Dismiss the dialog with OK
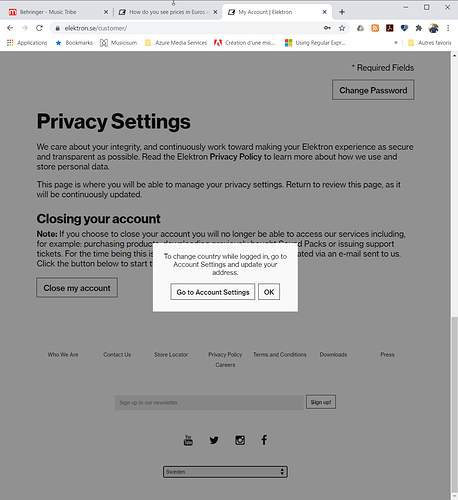This screenshot has height=500, width=458. [269, 292]
